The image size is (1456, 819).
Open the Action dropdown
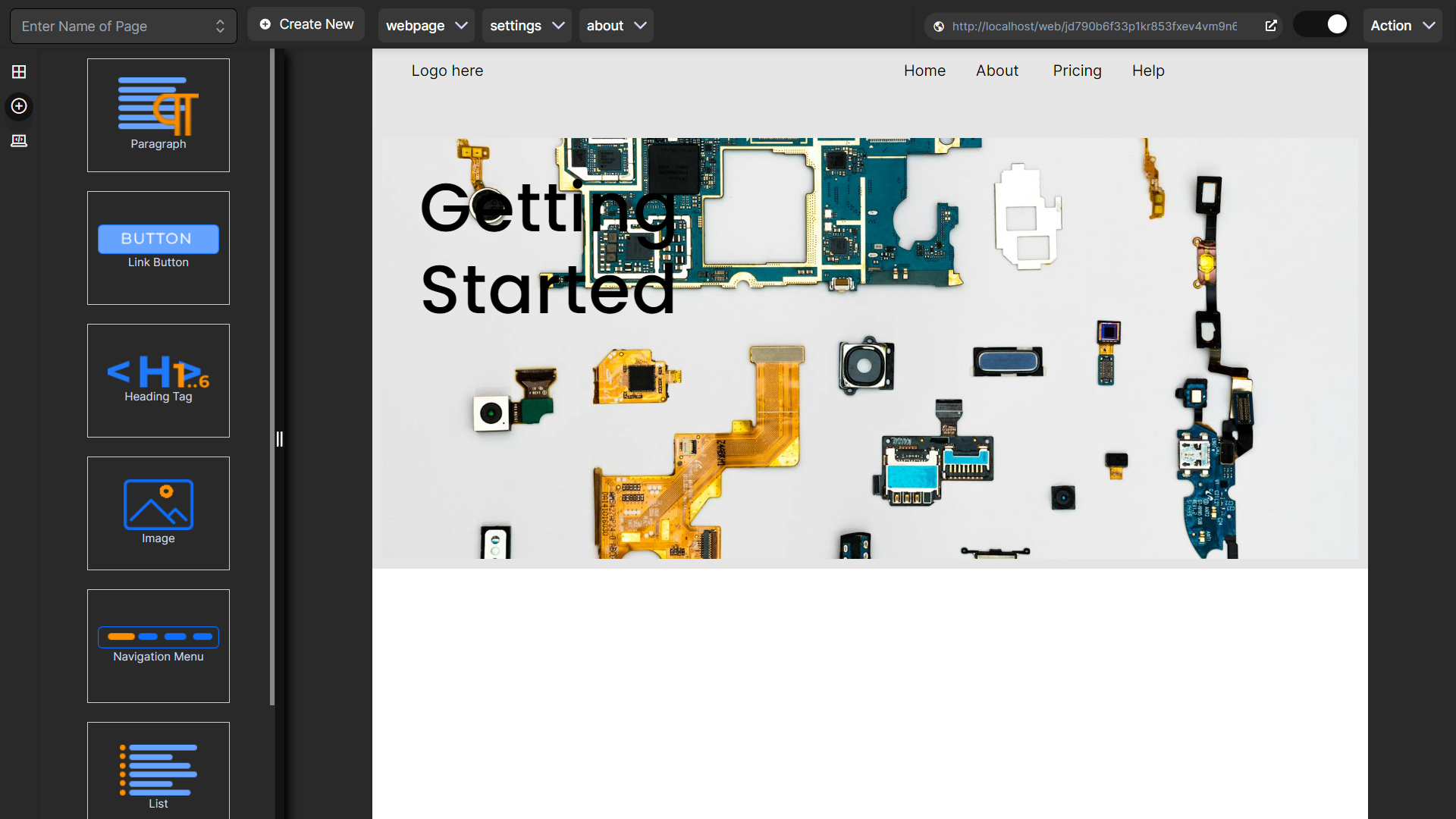[x=1401, y=26]
